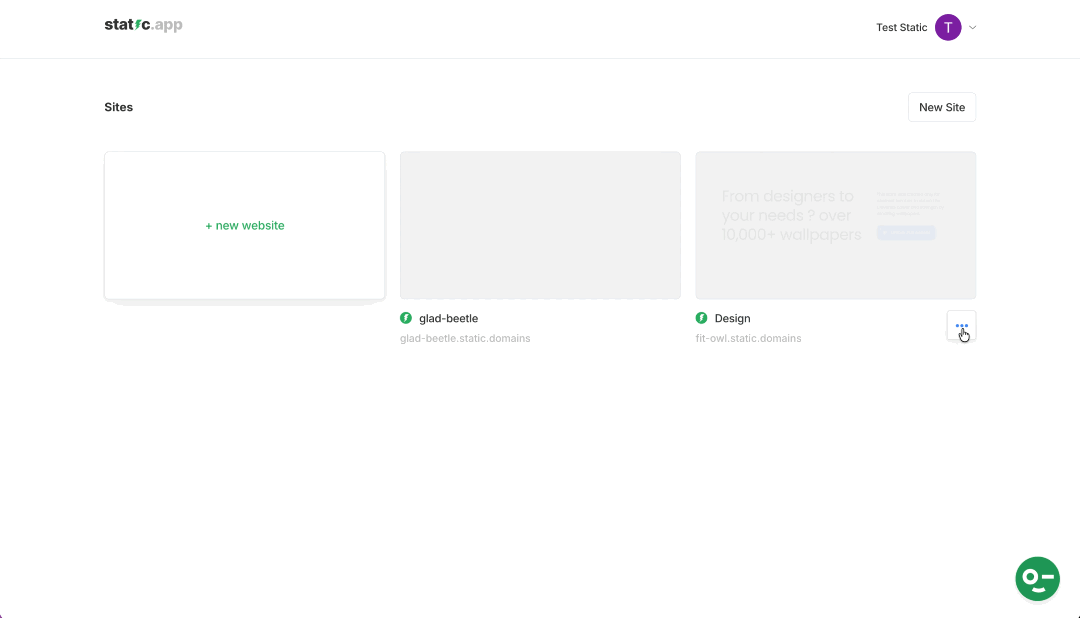
Task: Click the green icon beside Design
Action: (701, 318)
